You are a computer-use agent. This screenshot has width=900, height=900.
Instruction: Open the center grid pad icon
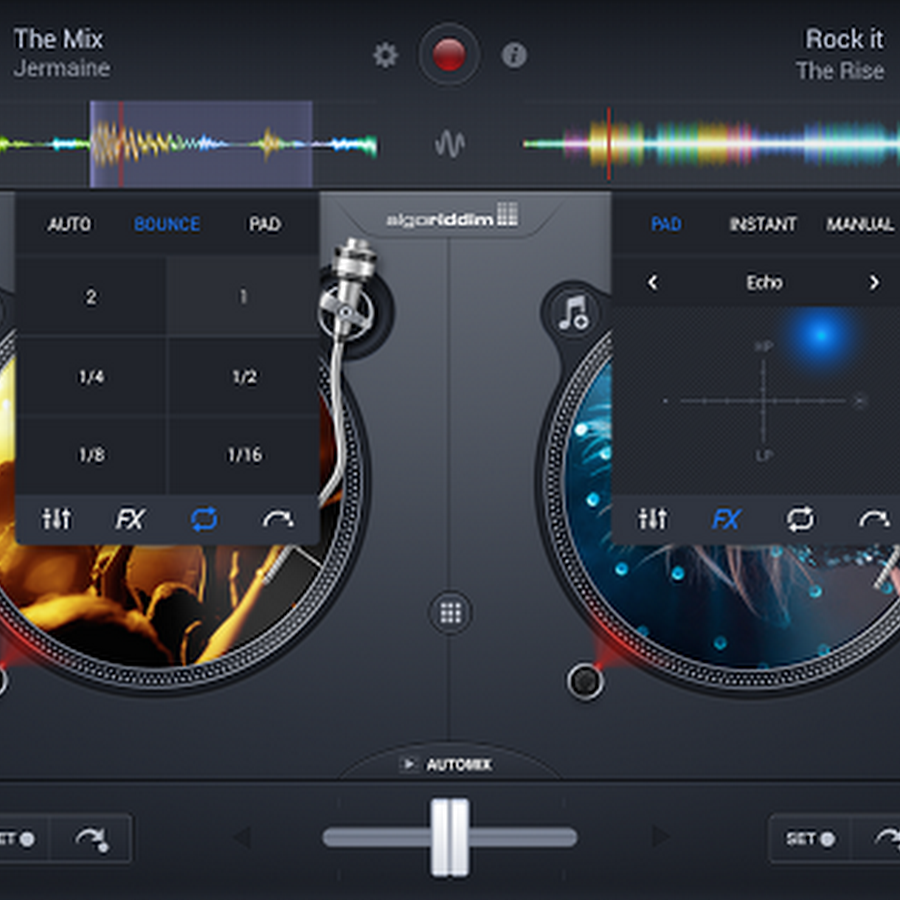coord(450,613)
